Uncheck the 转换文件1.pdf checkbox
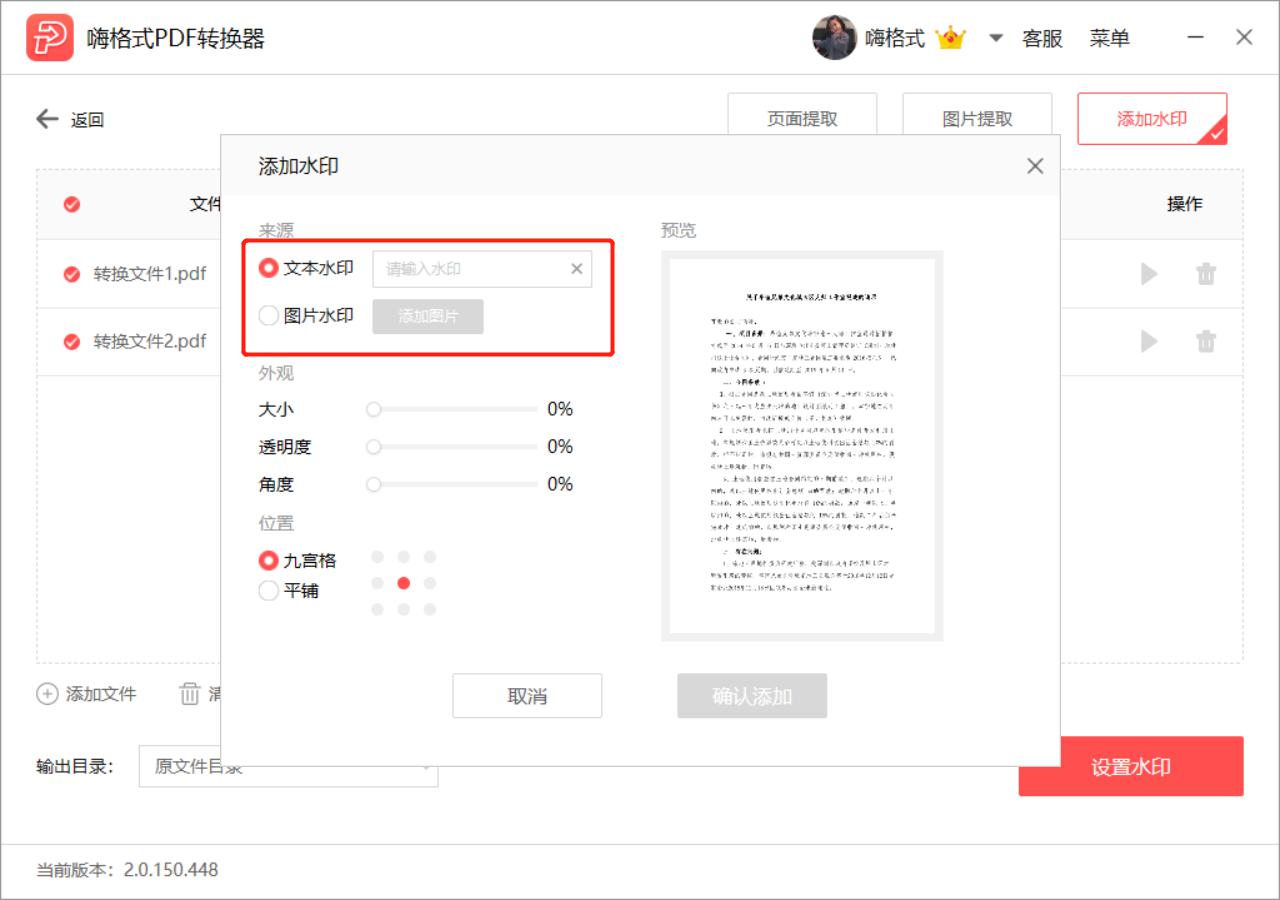Image resolution: width=1280 pixels, height=900 pixels. 72,274
